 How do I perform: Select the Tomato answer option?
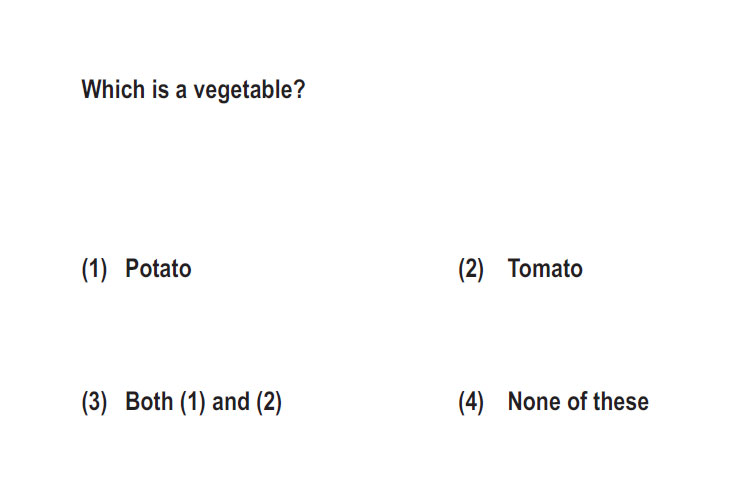tap(545, 268)
